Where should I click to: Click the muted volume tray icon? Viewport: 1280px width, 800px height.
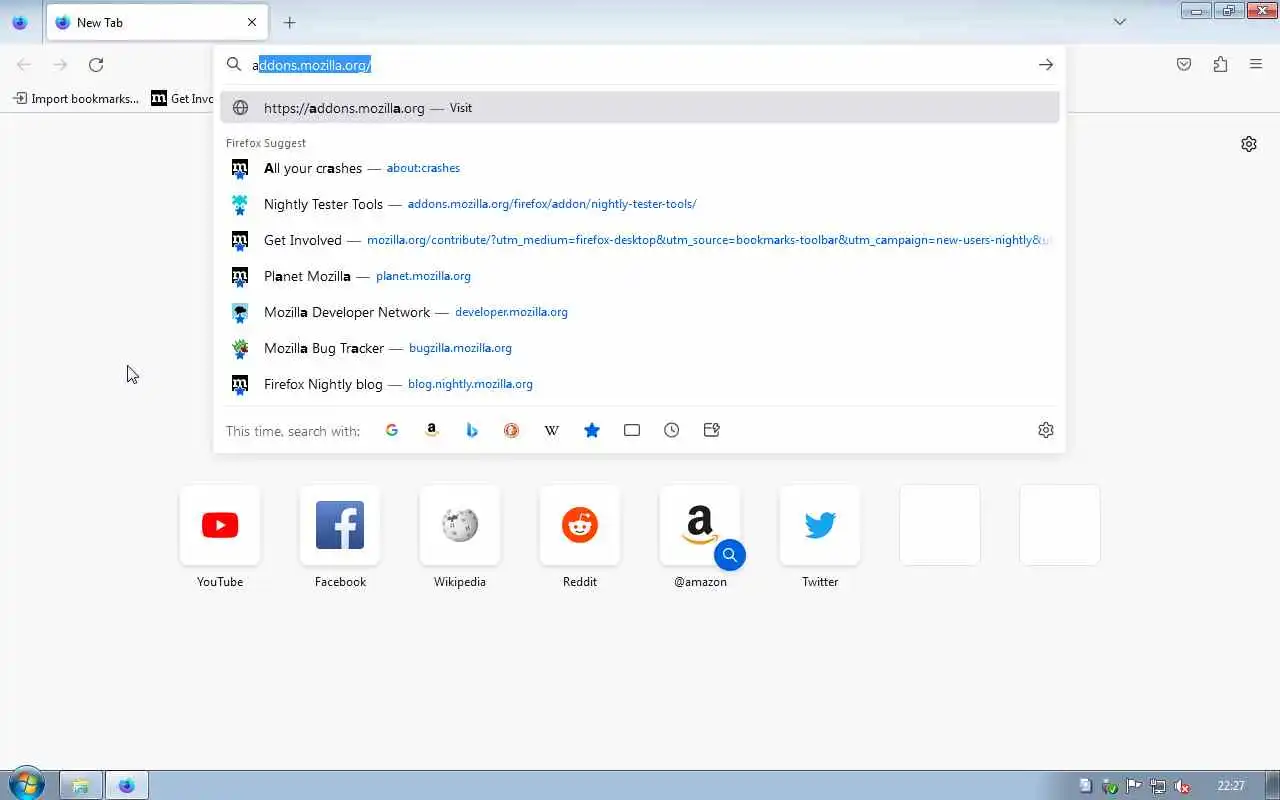pyautogui.click(x=1182, y=786)
